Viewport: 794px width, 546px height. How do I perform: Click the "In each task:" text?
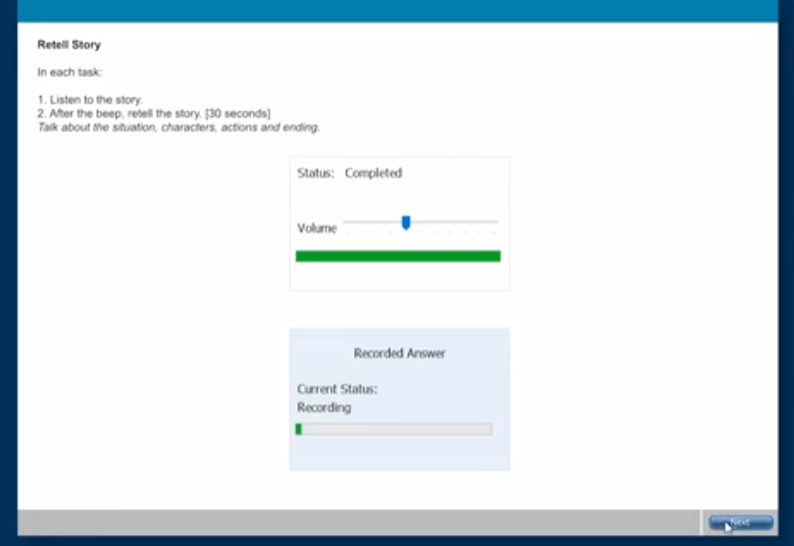71,73
